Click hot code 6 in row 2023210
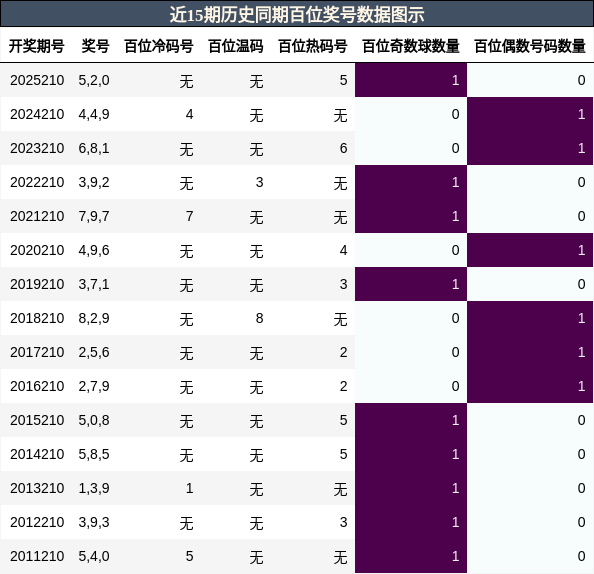 (x=344, y=148)
